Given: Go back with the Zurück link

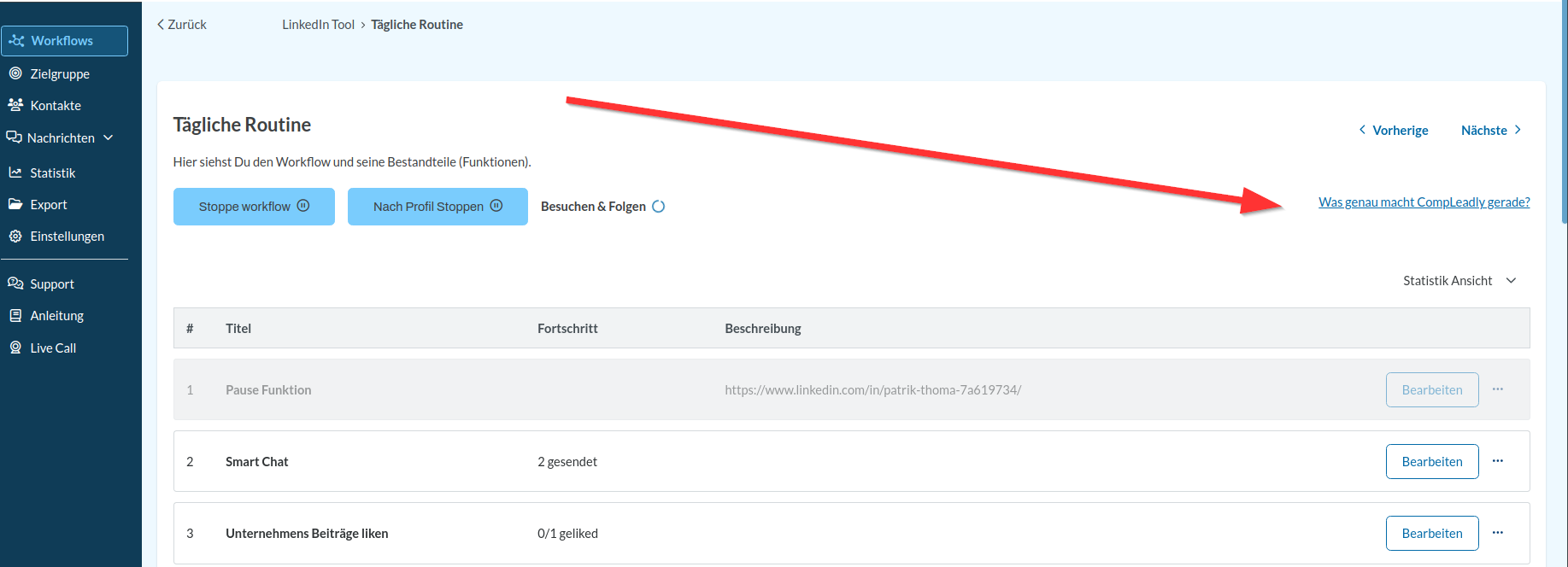Looking at the screenshot, I should point(182,25).
